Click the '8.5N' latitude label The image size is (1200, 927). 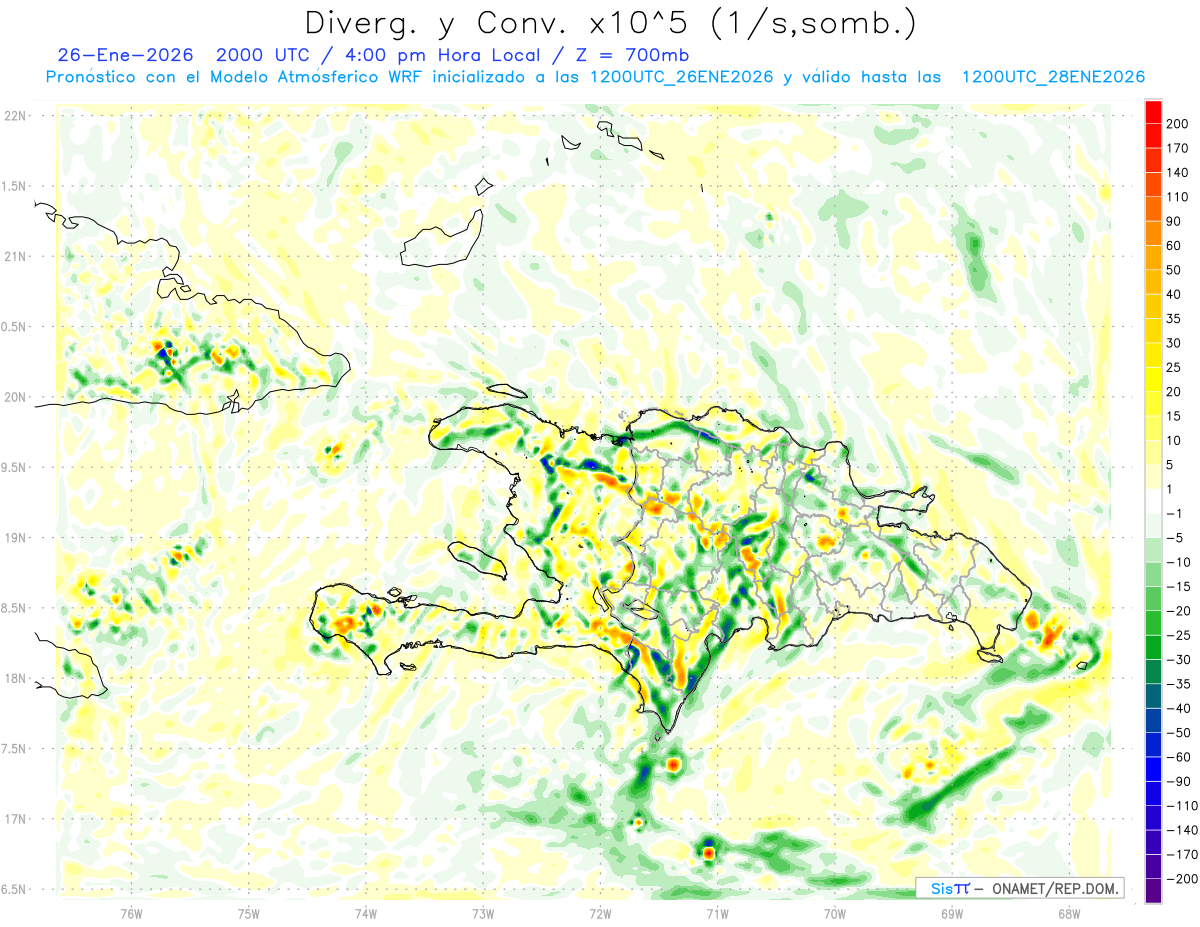[15, 608]
